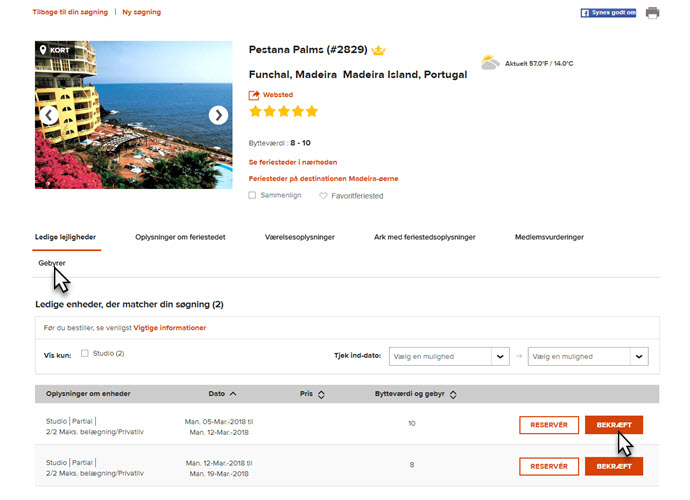Open 'Feriesteder på destinationen Madeira-øerne' link

click(323, 179)
